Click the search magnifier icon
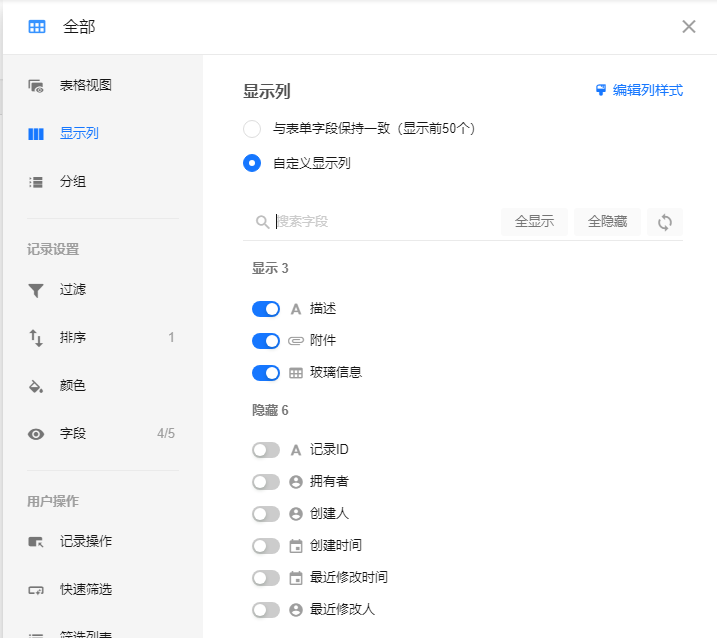 pyautogui.click(x=262, y=222)
